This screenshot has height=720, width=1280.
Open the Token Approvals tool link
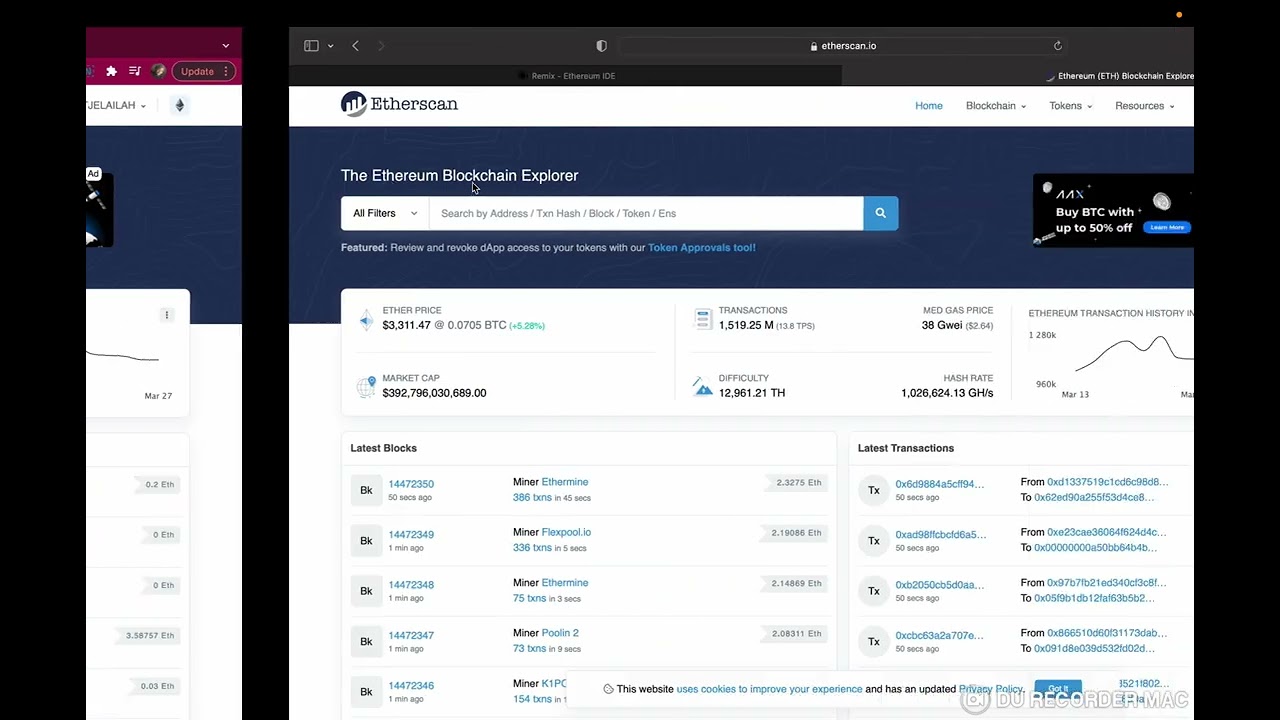click(x=701, y=247)
